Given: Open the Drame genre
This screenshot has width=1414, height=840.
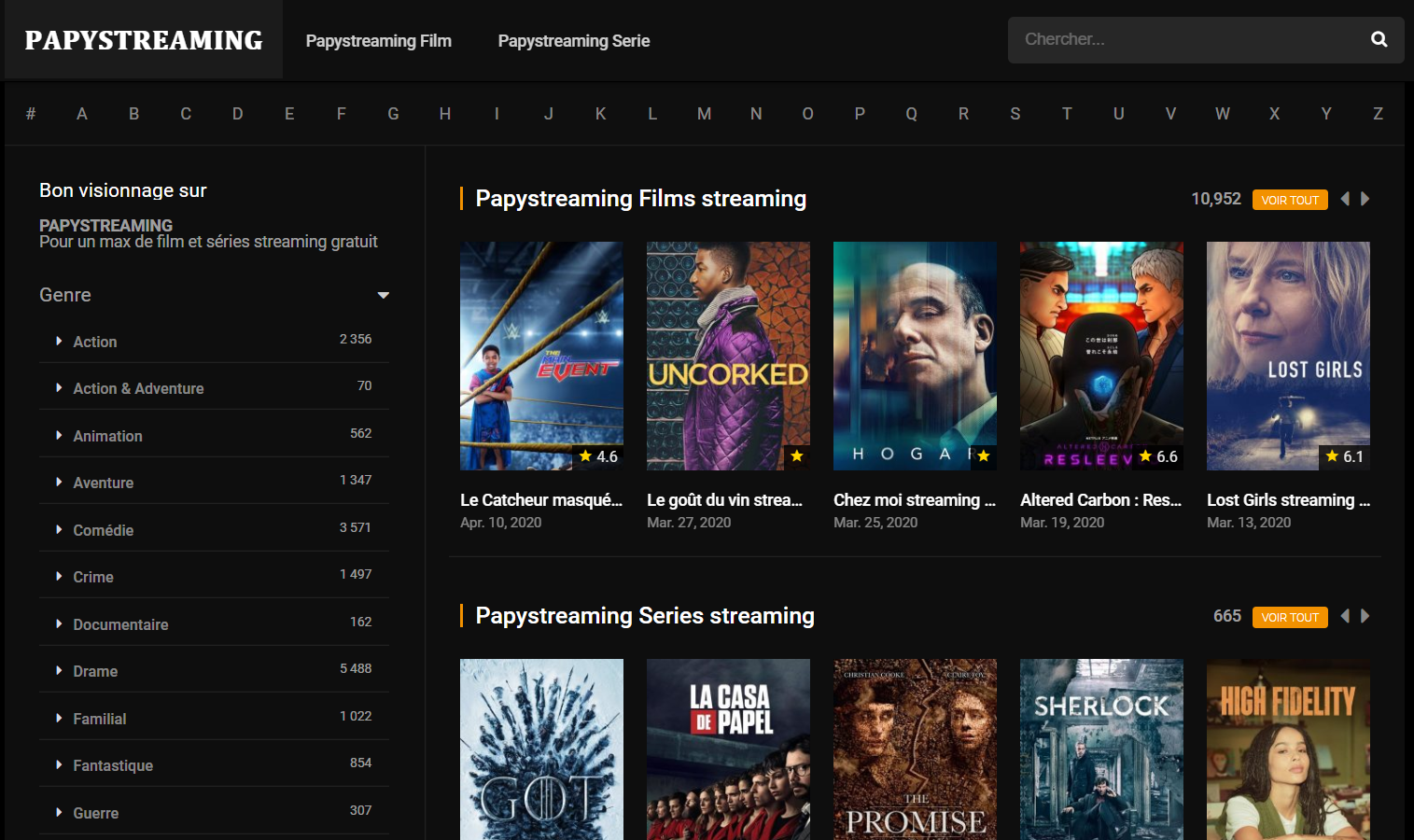Looking at the screenshot, I should pyautogui.click(x=95, y=671).
